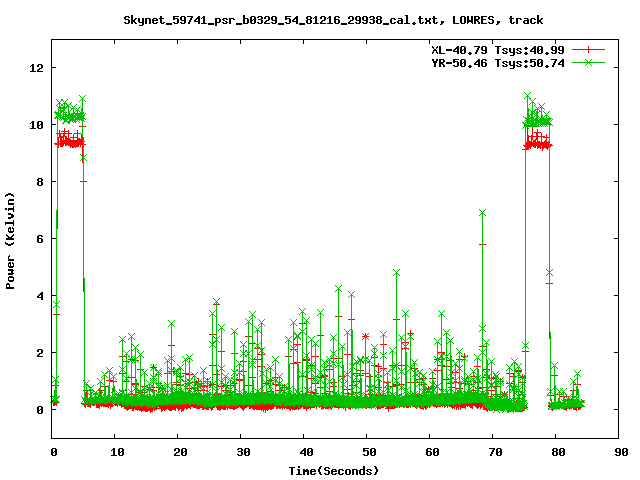This screenshot has height=480, width=640.
Task: Click the green YR legend line sample
Action: coord(588,62)
